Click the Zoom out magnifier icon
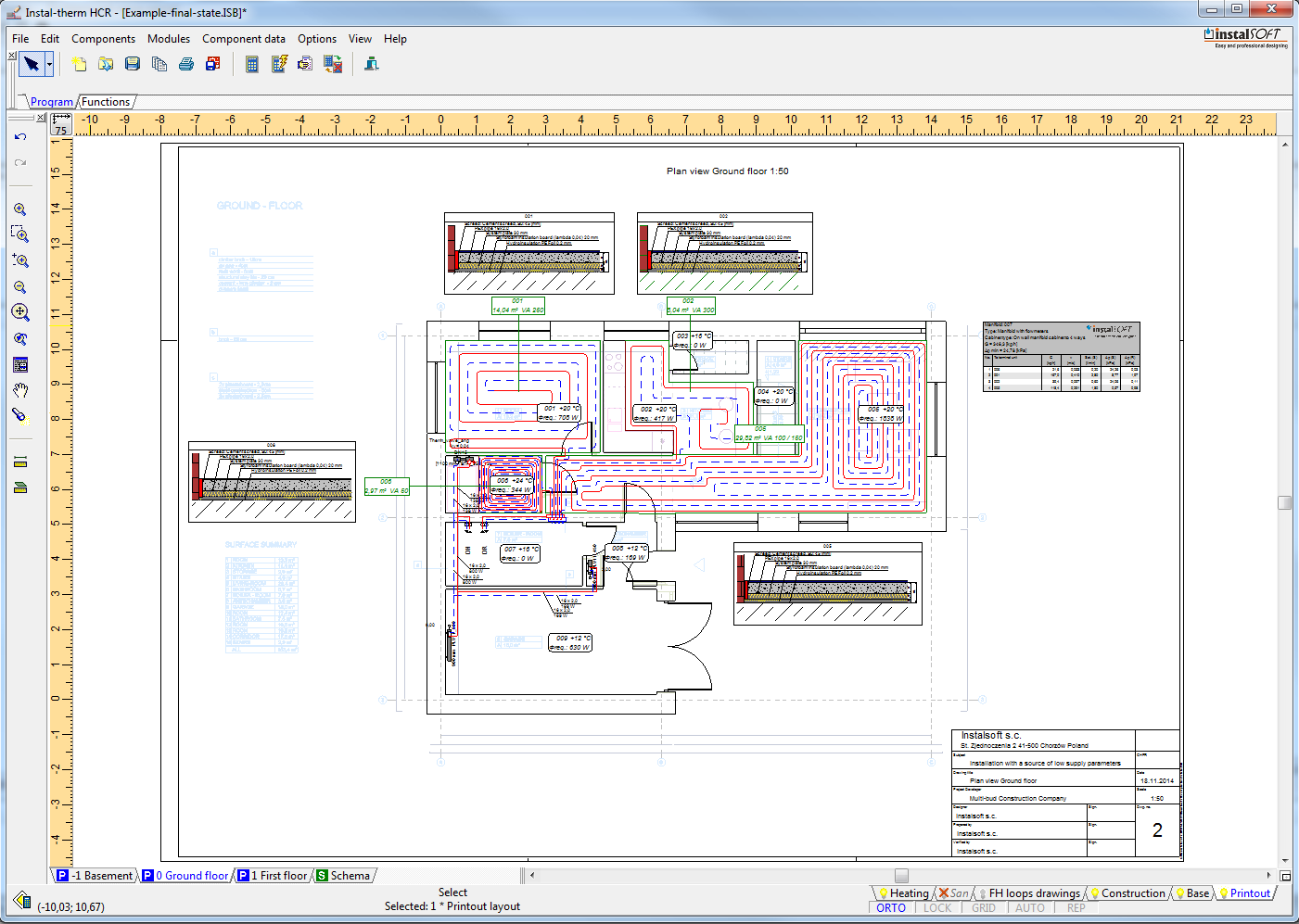1299x924 pixels. (x=20, y=287)
